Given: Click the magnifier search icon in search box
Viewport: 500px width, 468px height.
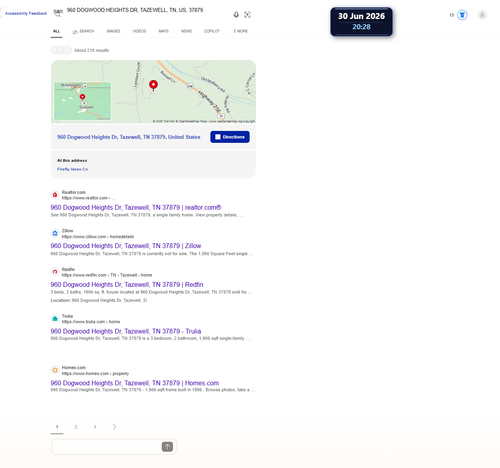Looking at the screenshot, I should pyautogui.click(x=58, y=14).
